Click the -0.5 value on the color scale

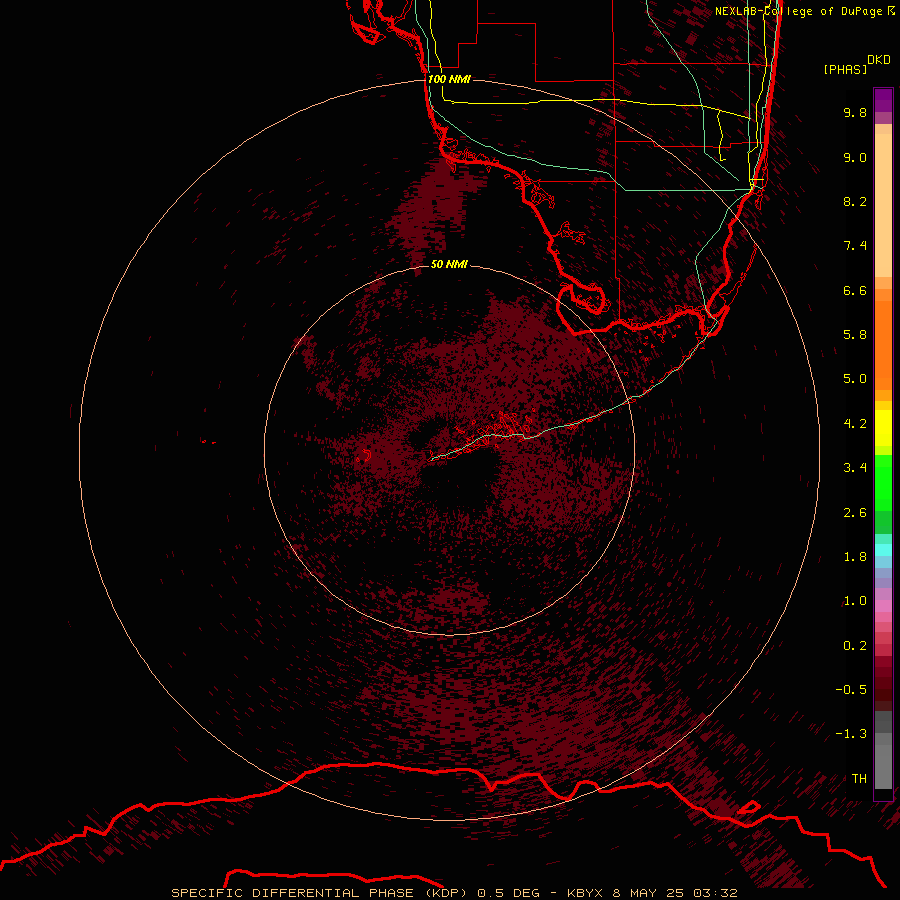pyautogui.click(x=851, y=690)
